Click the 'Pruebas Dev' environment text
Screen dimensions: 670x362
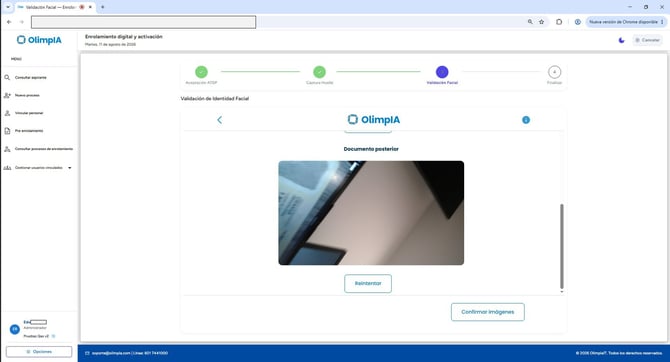coord(36,336)
